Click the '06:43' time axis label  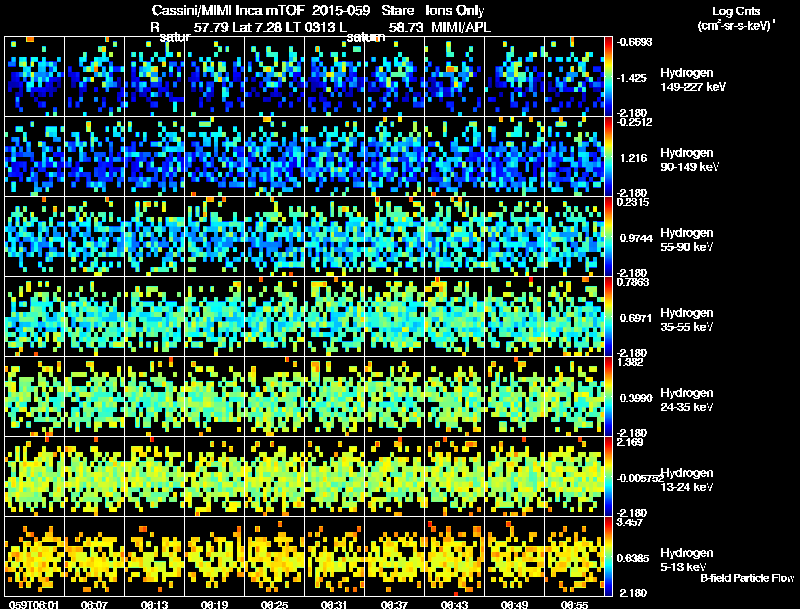tap(454, 605)
